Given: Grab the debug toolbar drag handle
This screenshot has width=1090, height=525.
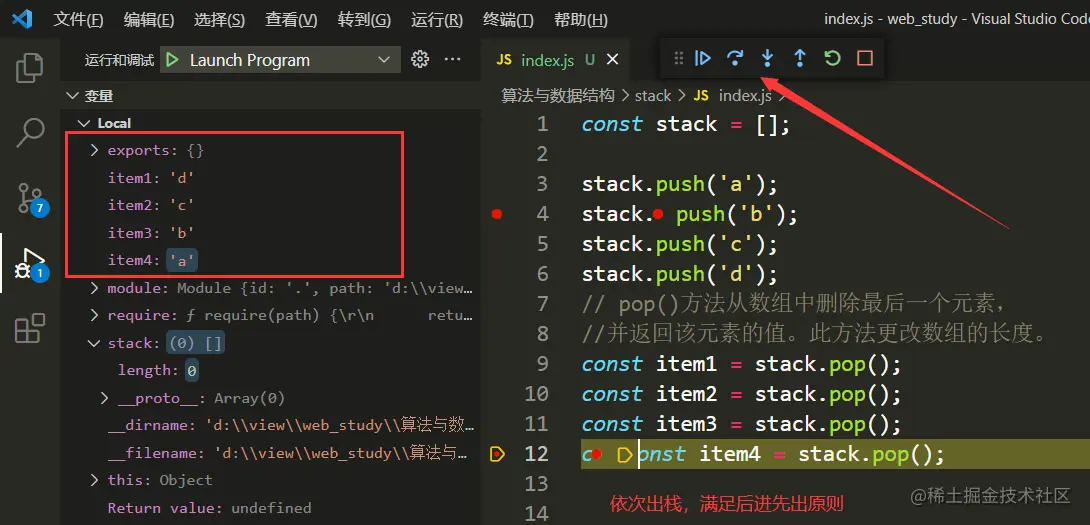Looking at the screenshot, I should tap(678, 58).
